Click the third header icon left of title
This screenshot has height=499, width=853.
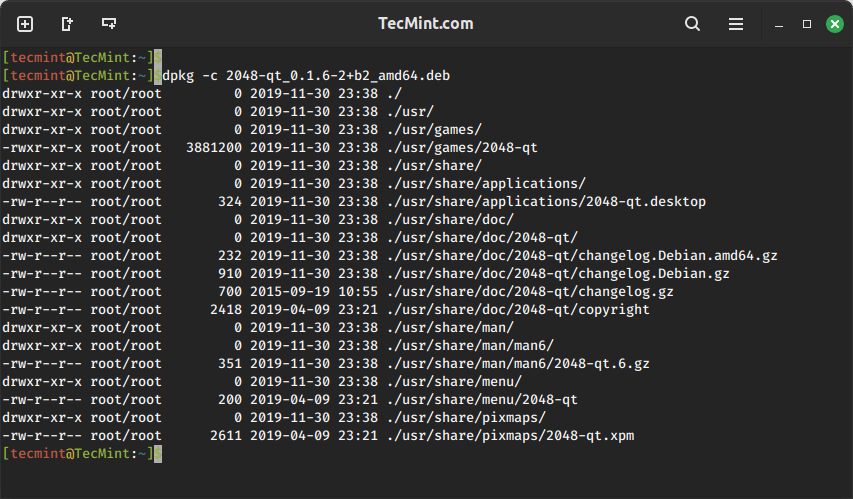pos(109,23)
